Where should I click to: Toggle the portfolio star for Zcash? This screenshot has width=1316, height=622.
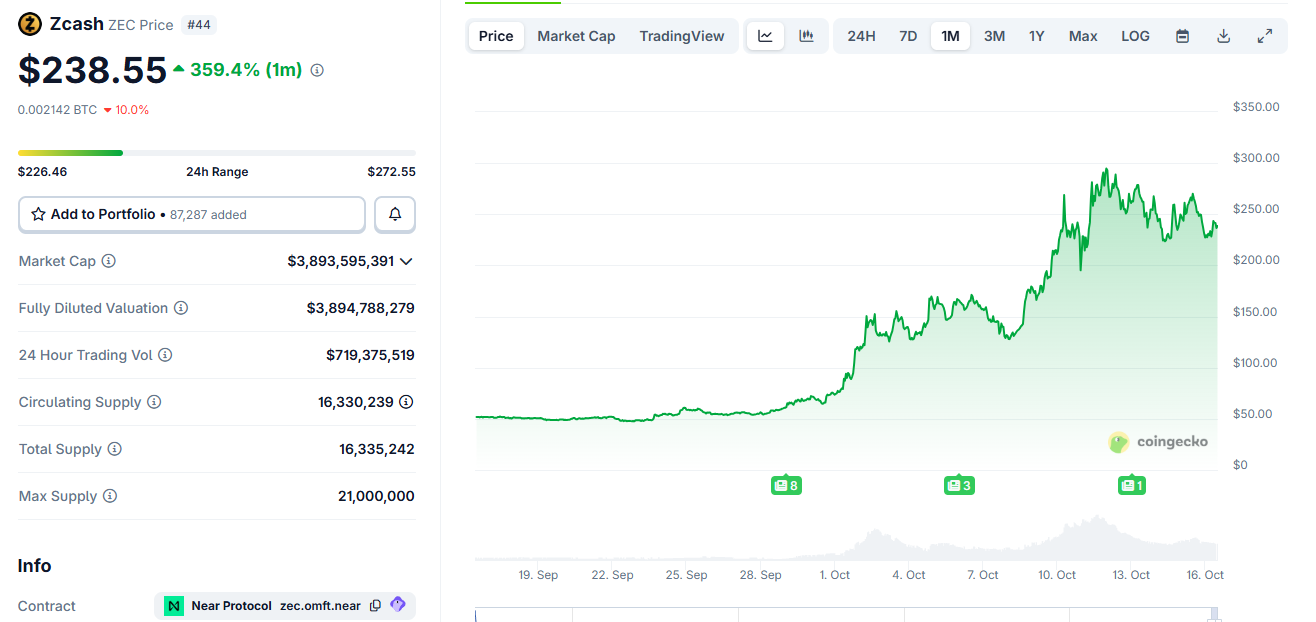pos(38,214)
